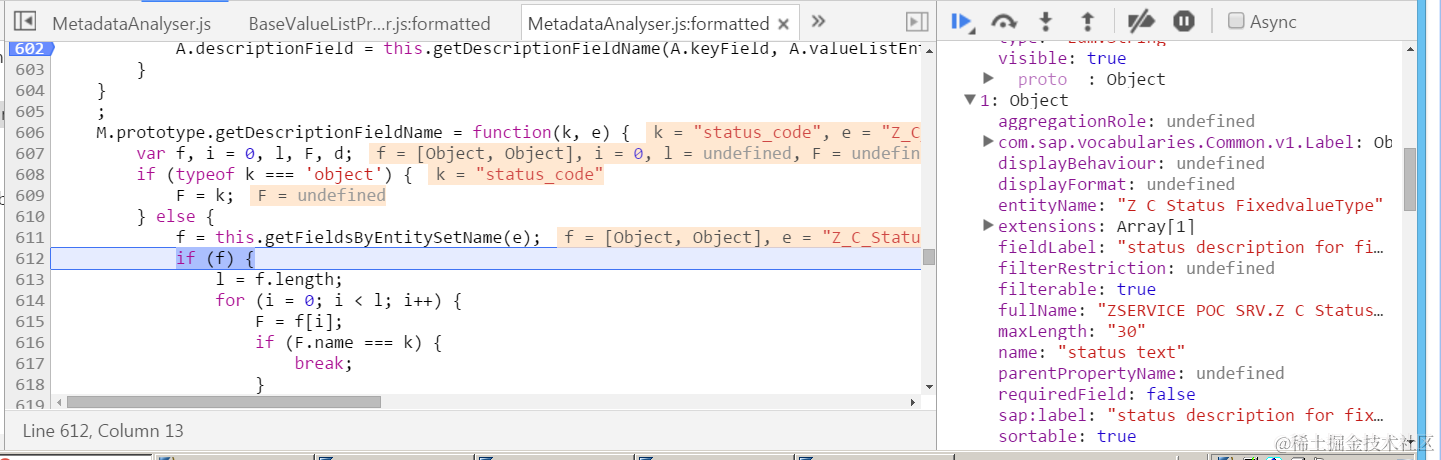The image size is (1441, 460).
Task: Close the MetadataAnalyser.js:formatted tab
Action: (x=783, y=24)
